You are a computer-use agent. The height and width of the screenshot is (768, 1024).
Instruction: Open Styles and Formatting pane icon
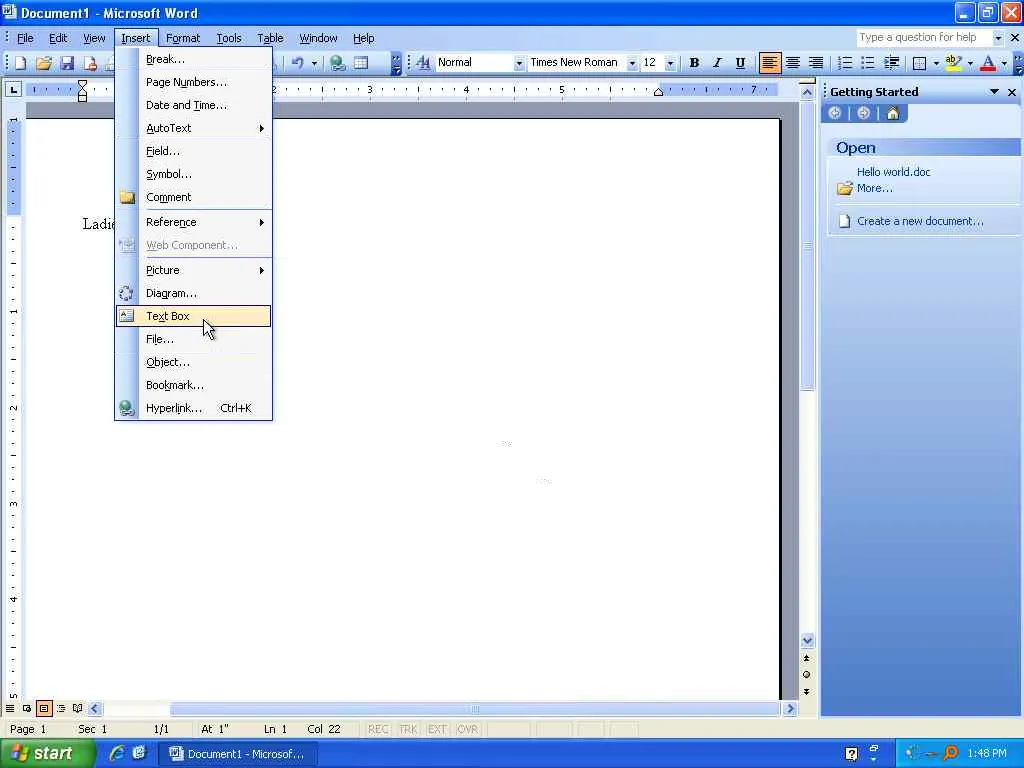click(x=423, y=63)
